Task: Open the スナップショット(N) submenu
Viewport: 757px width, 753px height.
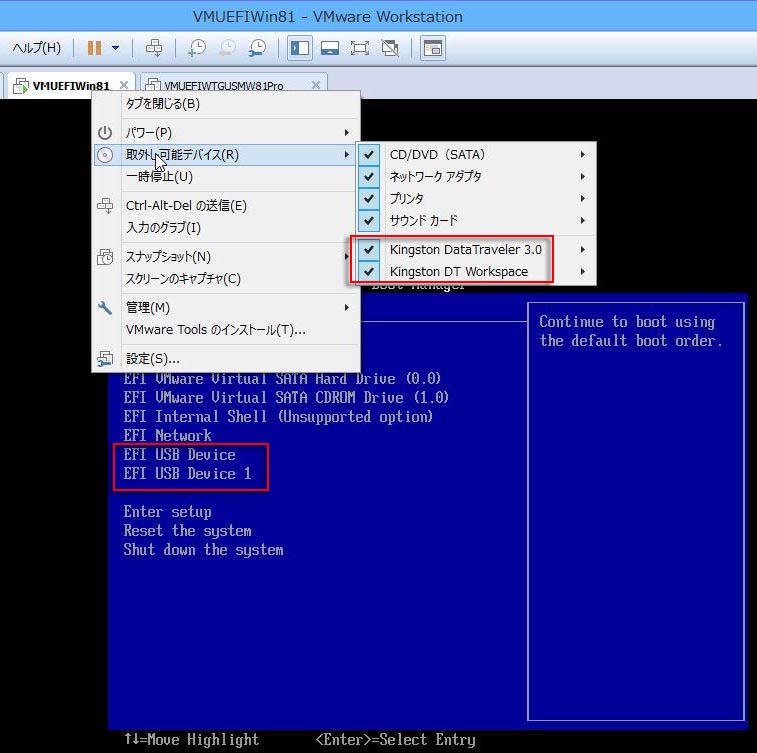Action: (226, 257)
